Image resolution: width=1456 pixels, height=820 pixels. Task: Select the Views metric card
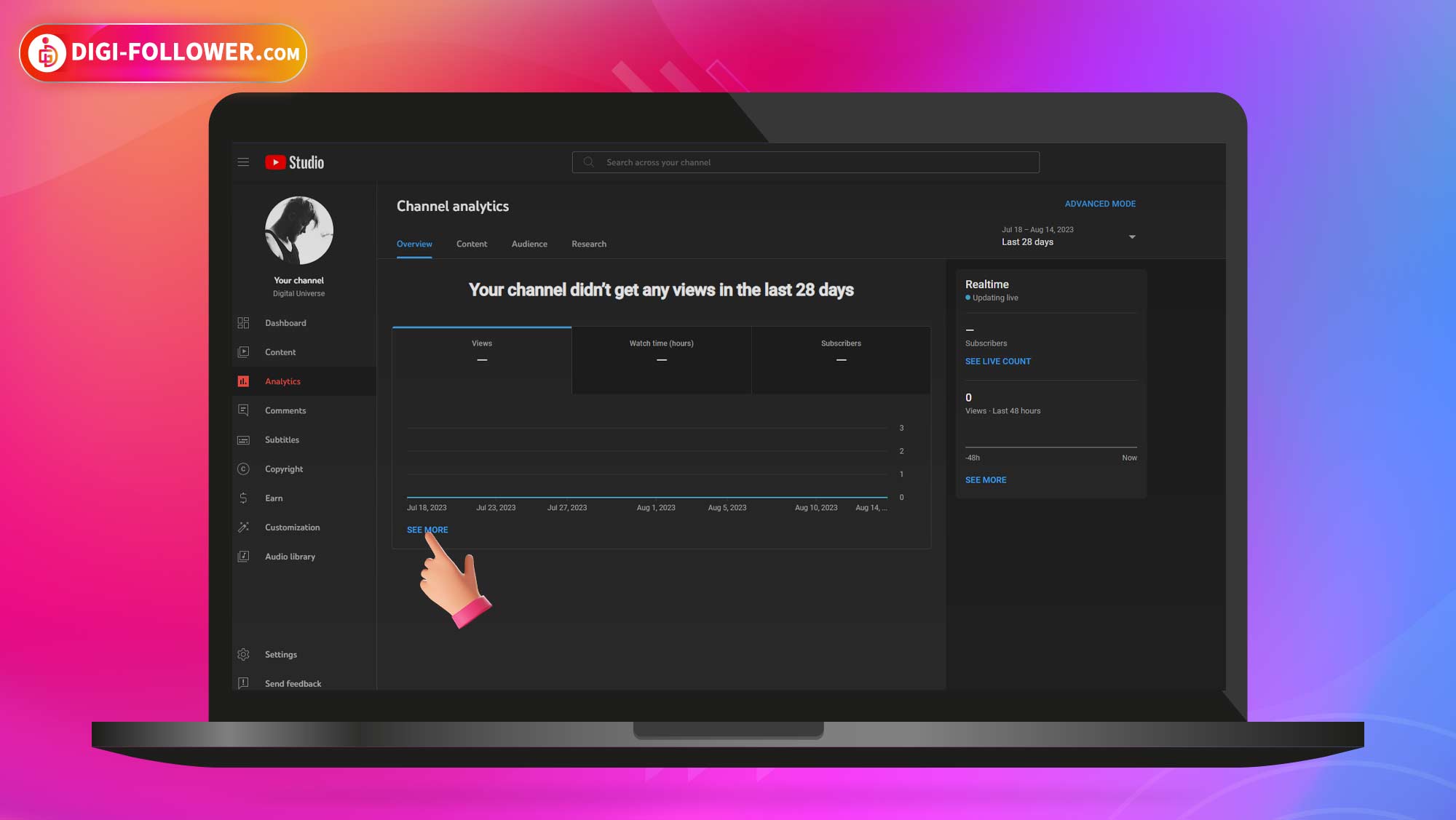click(482, 361)
